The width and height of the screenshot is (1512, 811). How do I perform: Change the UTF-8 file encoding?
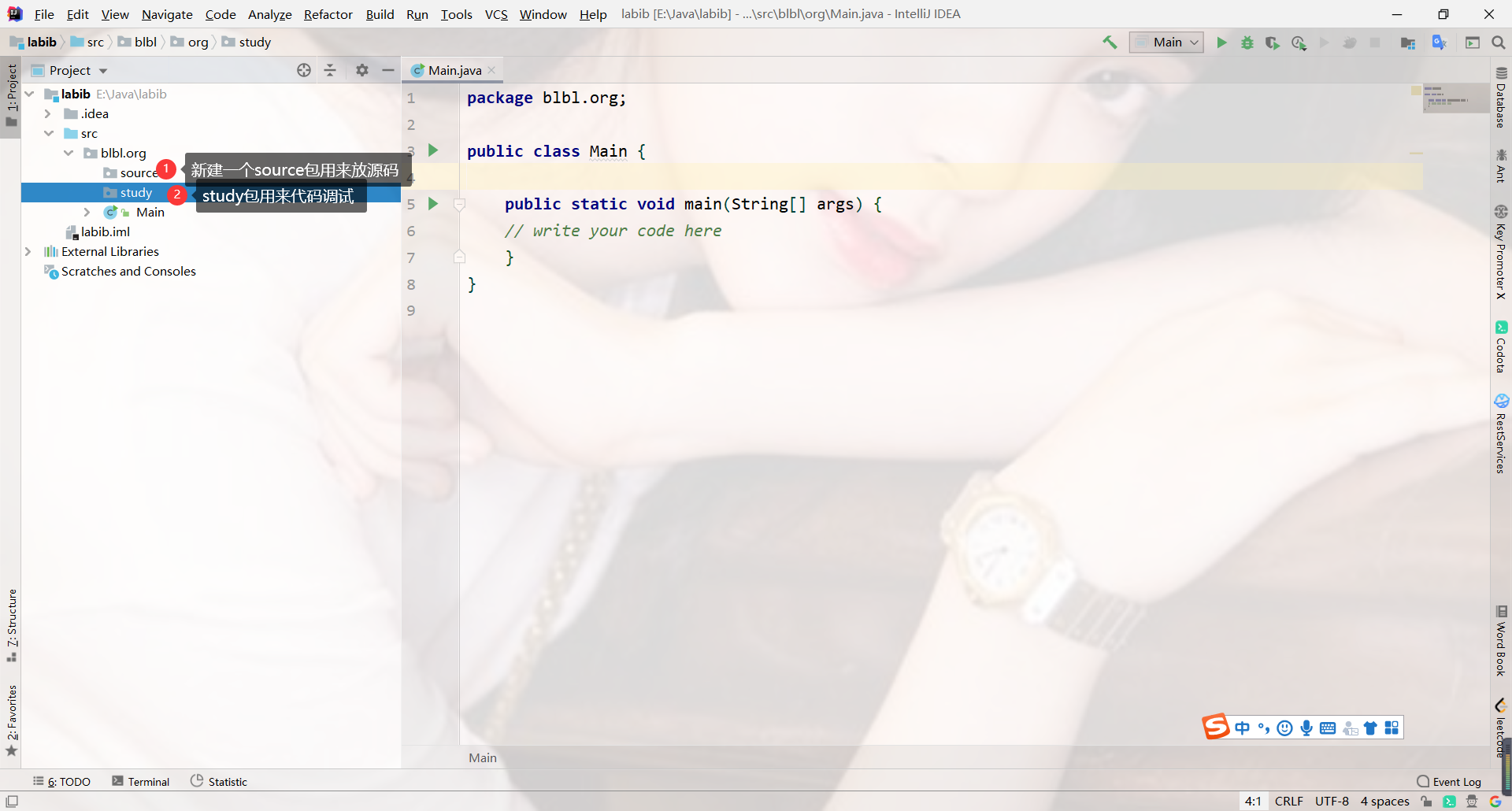tap(1332, 802)
